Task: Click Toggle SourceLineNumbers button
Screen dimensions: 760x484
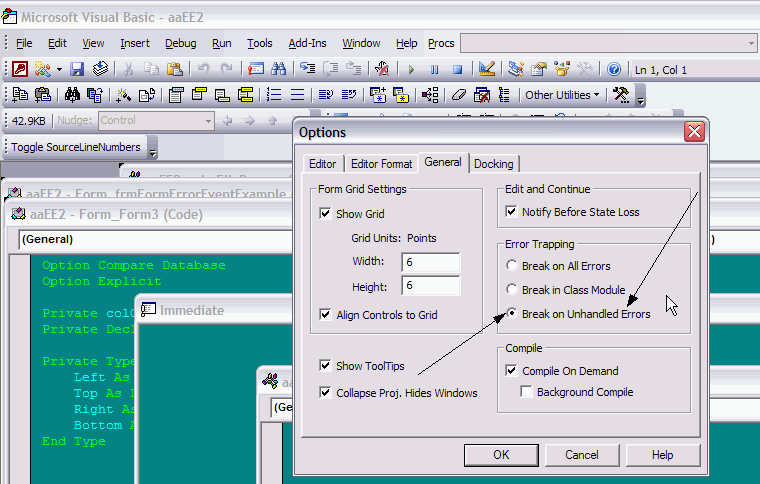Action: pos(76,147)
